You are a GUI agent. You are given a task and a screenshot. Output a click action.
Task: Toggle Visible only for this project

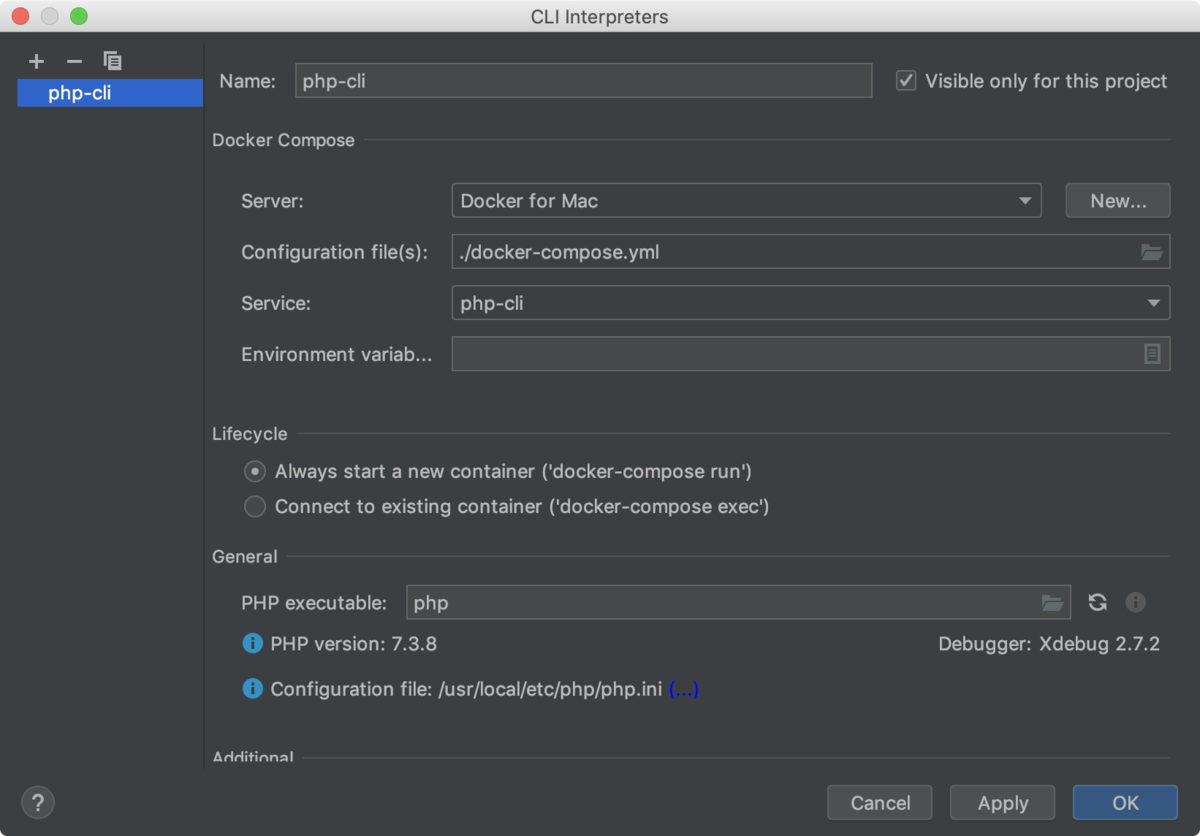click(x=906, y=81)
